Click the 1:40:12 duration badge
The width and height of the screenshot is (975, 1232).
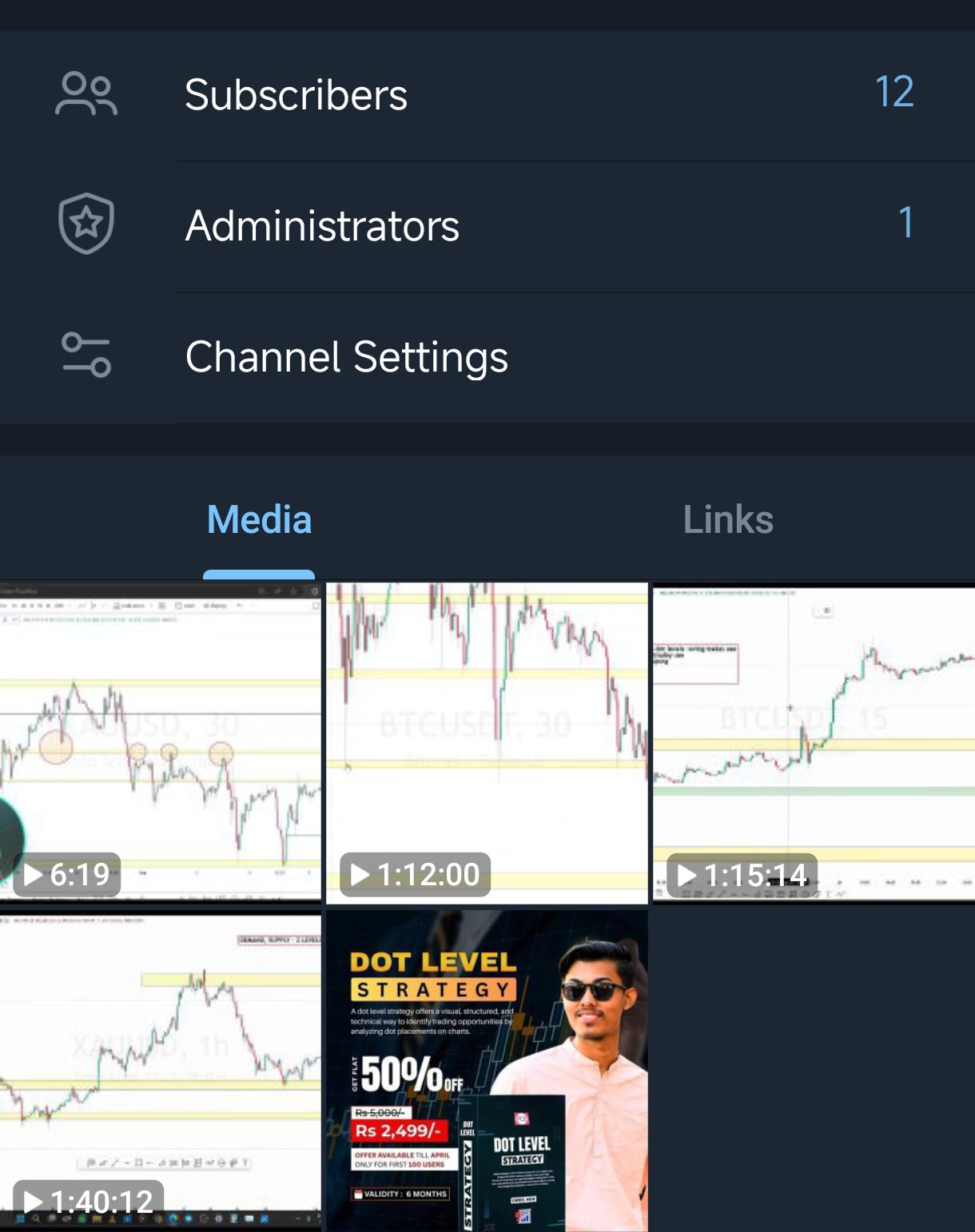86,1199
